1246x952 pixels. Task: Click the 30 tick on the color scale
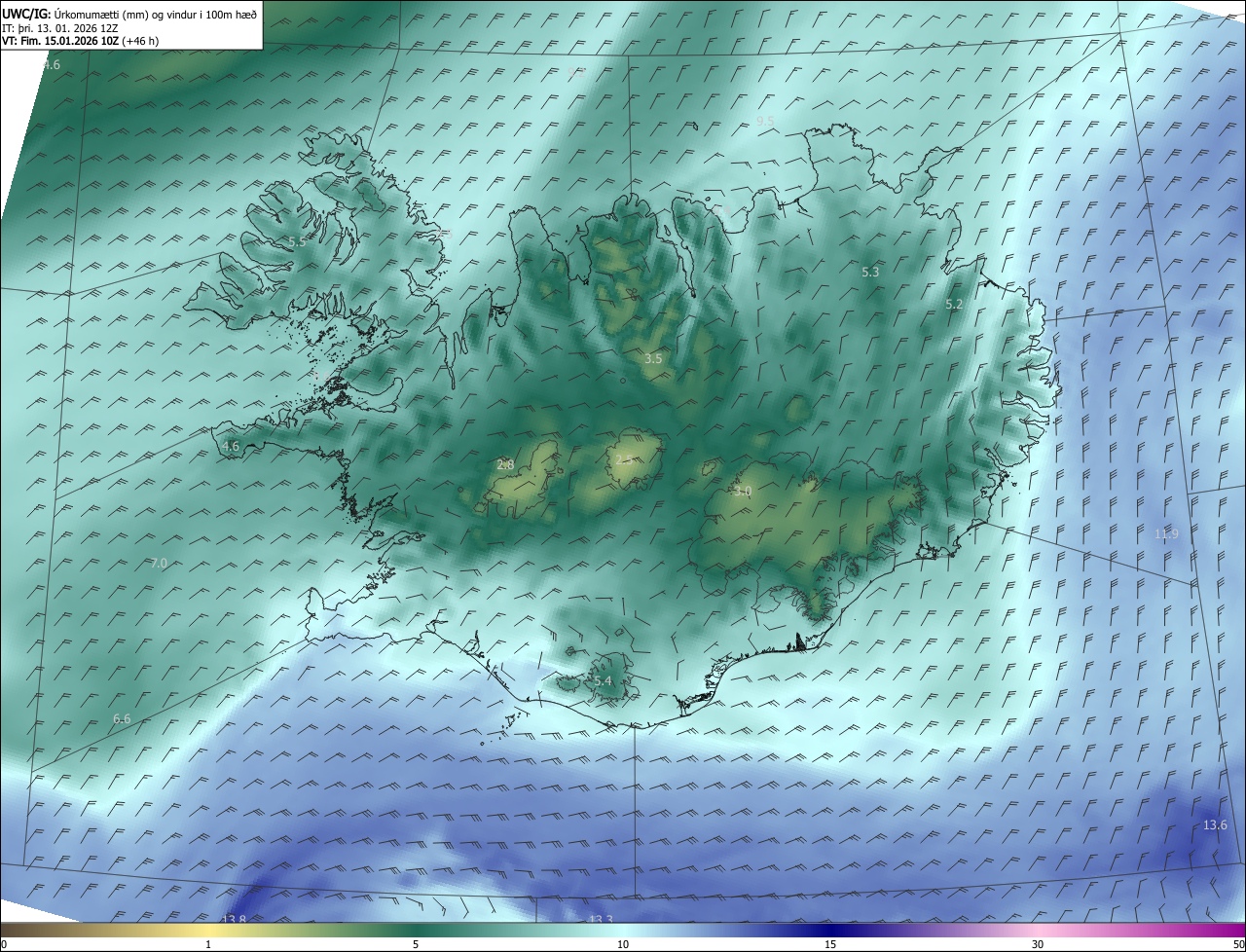coord(1038,944)
